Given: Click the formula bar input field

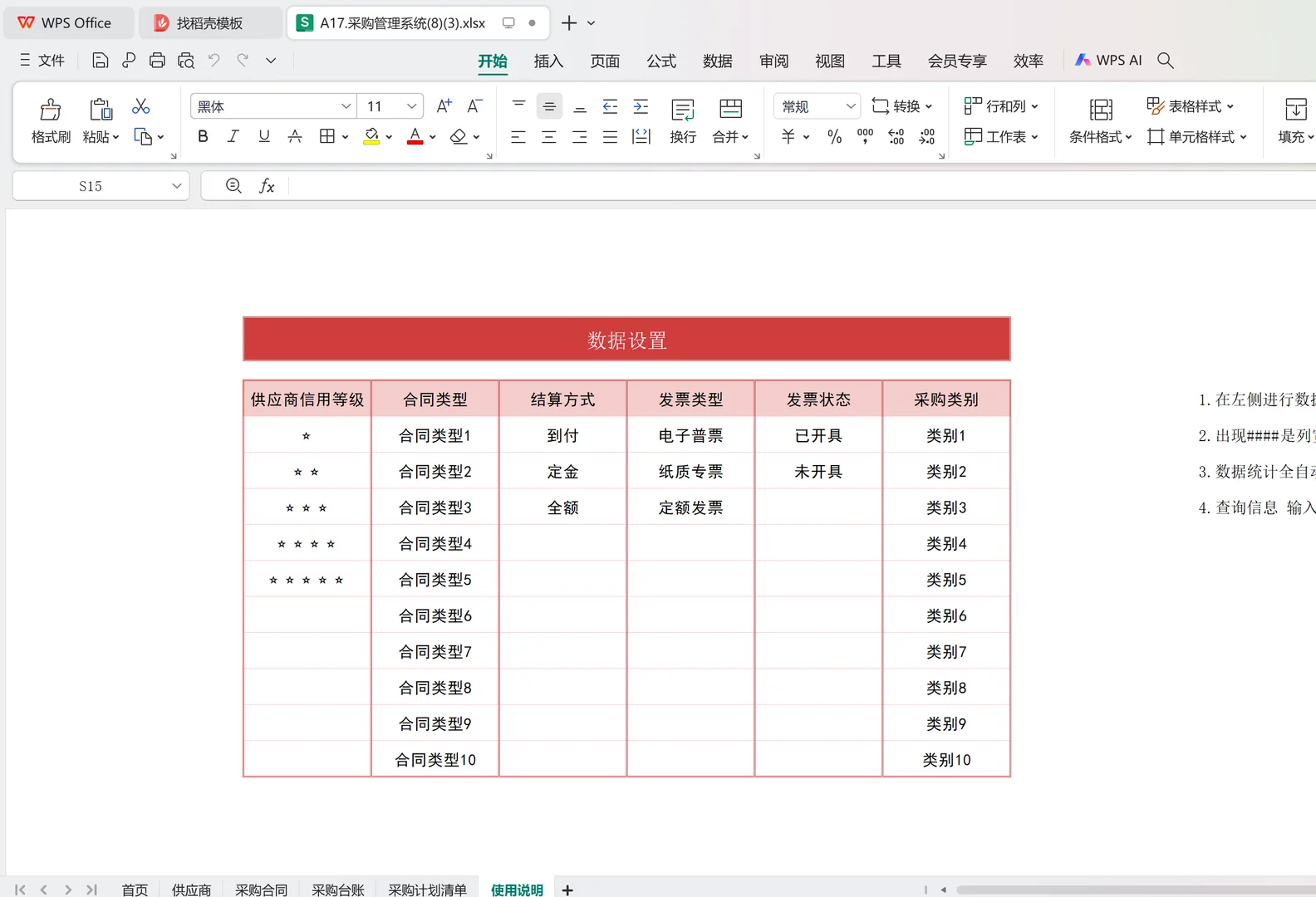Looking at the screenshot, I should pos(803,186).
